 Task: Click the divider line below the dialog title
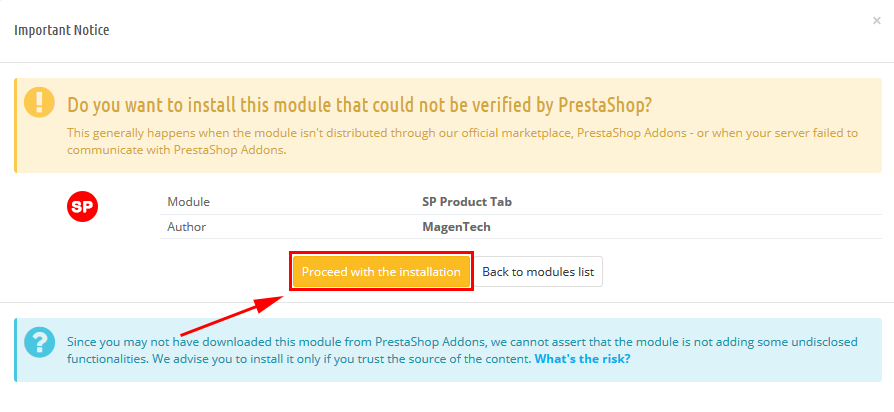tap(447, 62)
